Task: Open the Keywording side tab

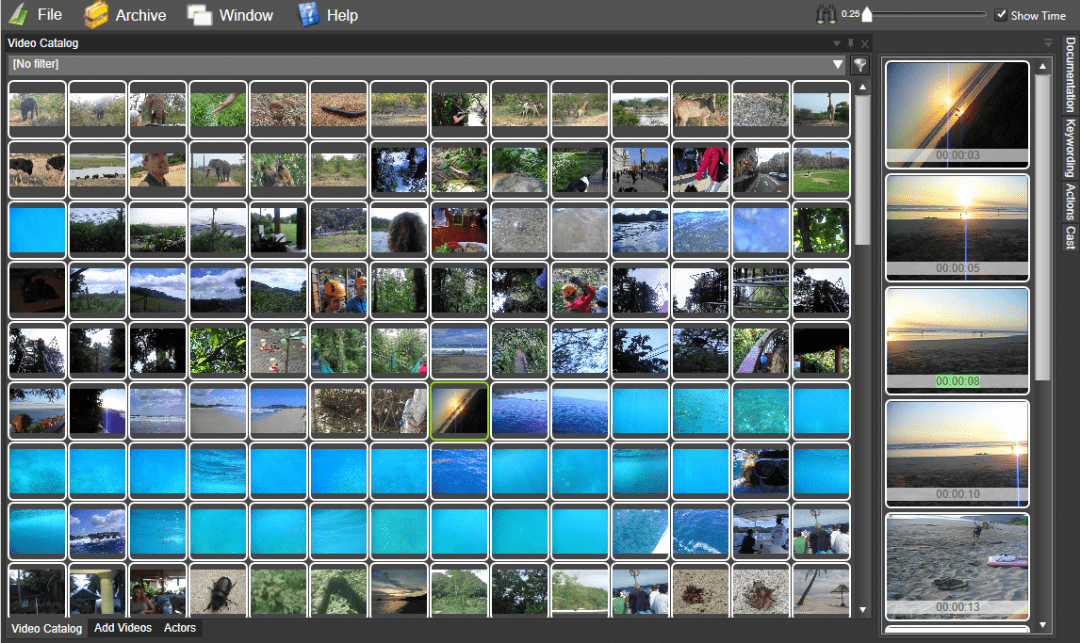Action: click(1070, 147)
